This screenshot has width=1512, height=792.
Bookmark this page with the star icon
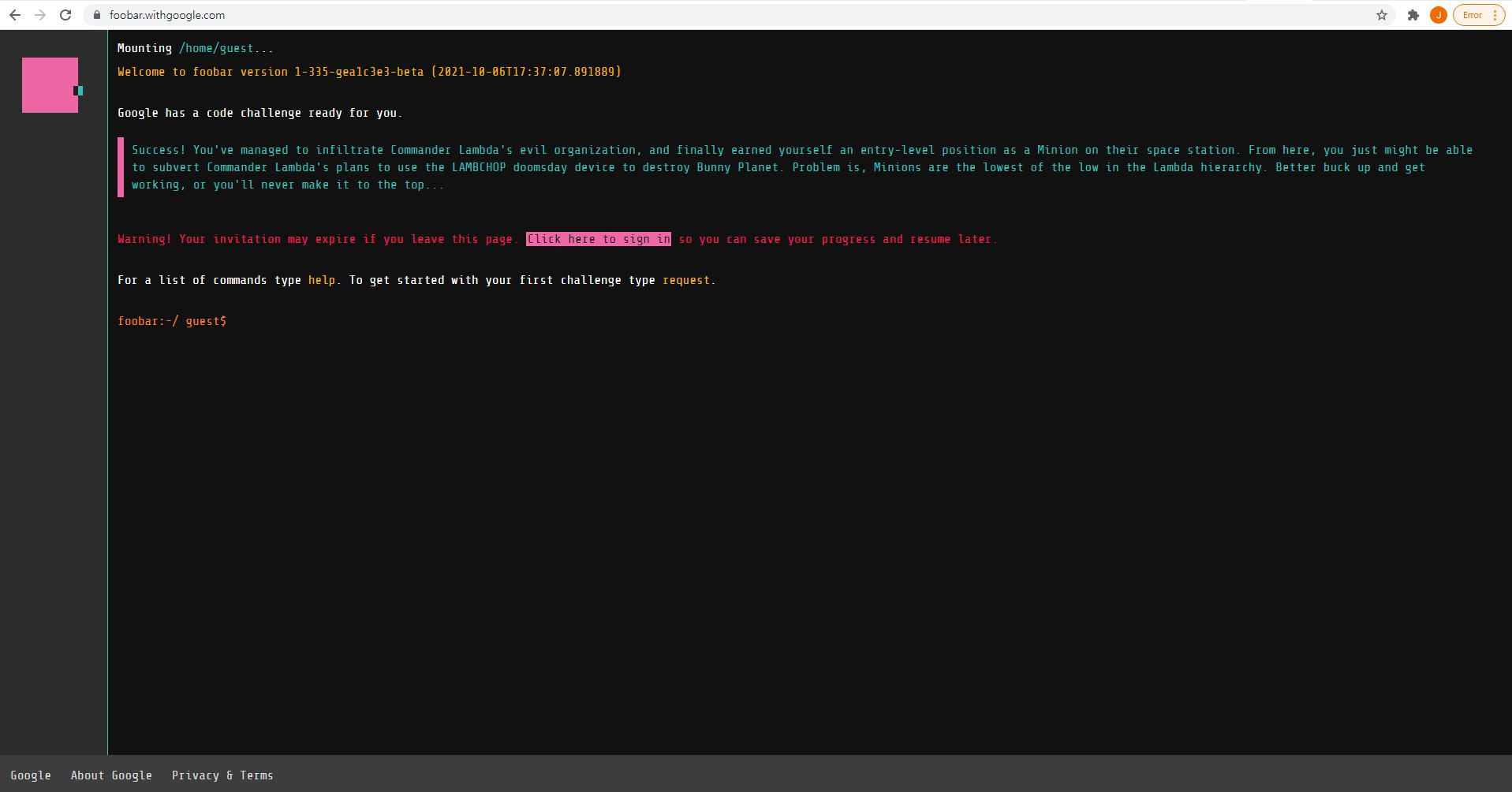tap(1382, 15)
